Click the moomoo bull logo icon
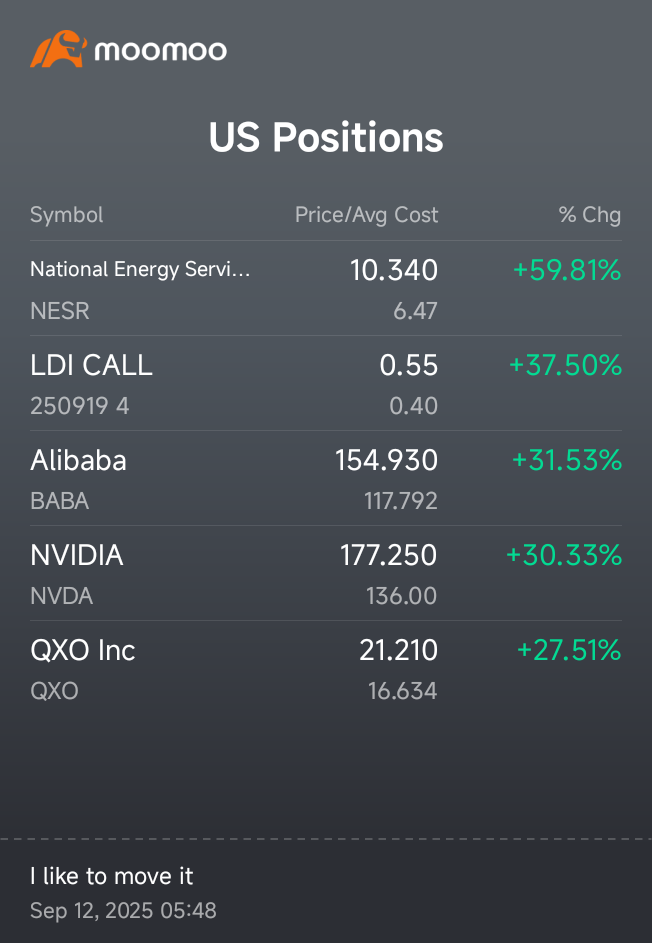The image size is (652, 943). coord(57,49)
